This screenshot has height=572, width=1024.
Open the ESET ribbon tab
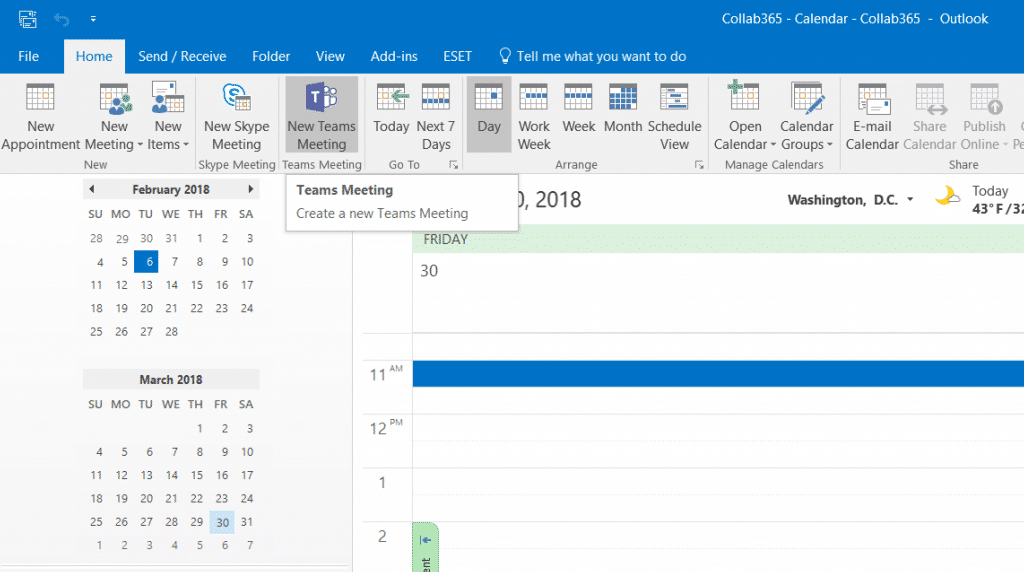coord(457,56)
